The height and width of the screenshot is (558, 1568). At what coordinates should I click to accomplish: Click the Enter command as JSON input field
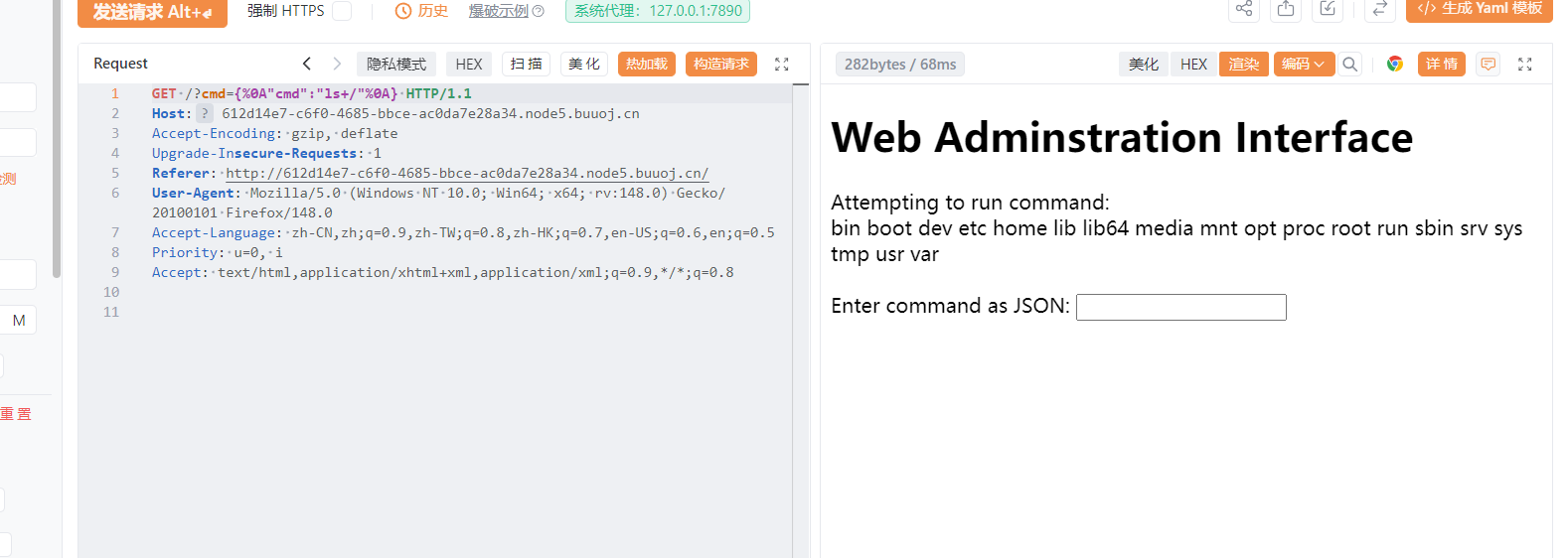click(1180, 307)
